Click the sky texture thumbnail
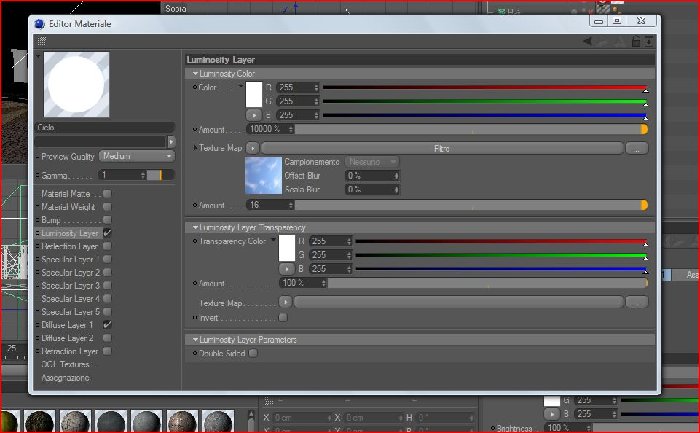The width and height of the screenshot is (700, 433). (x=263, y=175)
